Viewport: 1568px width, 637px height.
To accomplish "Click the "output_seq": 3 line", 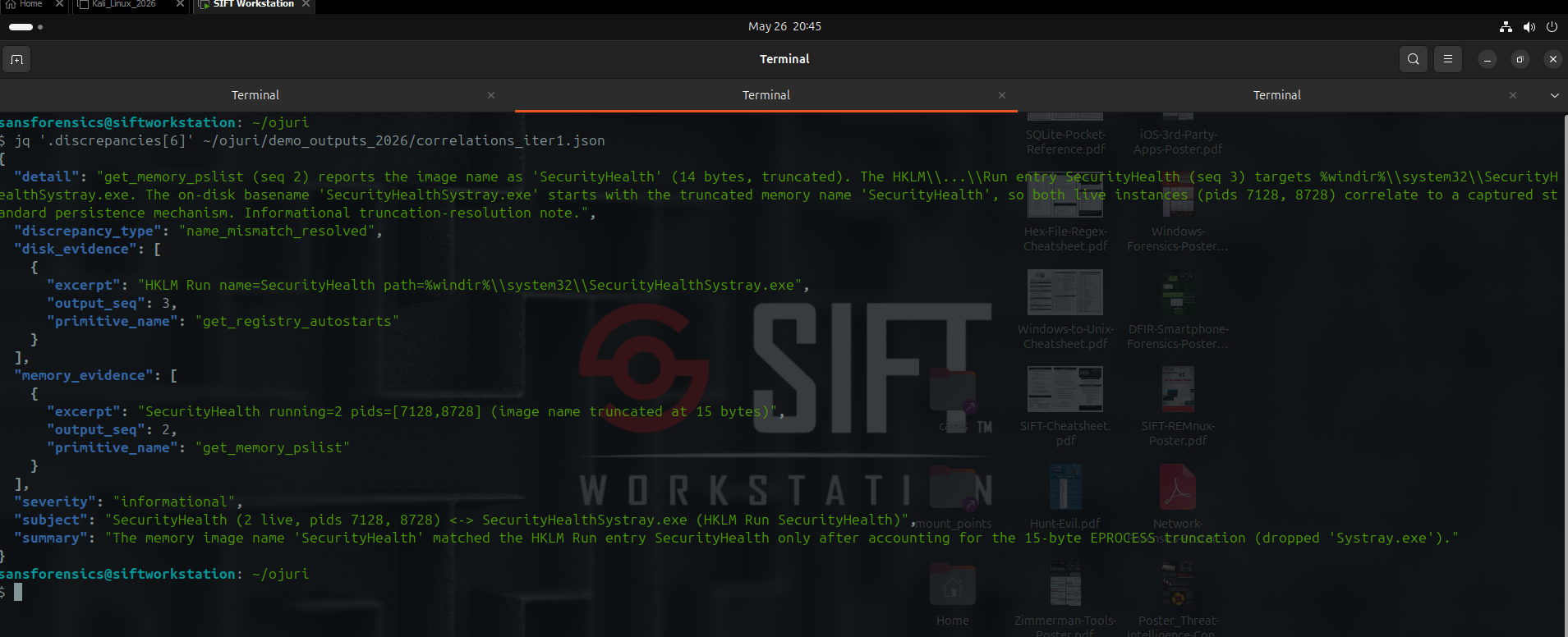I will 113,304.
